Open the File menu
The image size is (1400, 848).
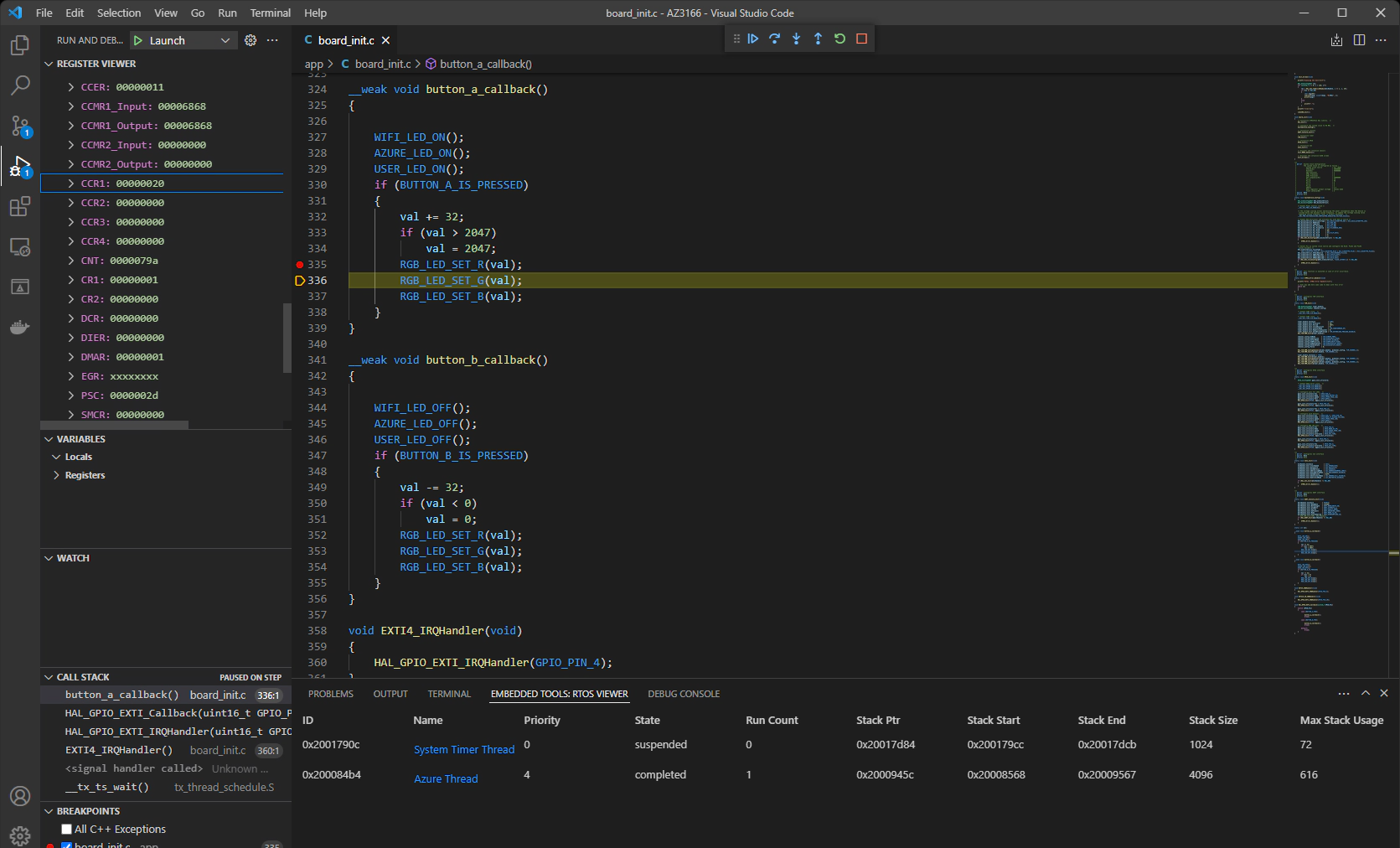click(44, 13)
